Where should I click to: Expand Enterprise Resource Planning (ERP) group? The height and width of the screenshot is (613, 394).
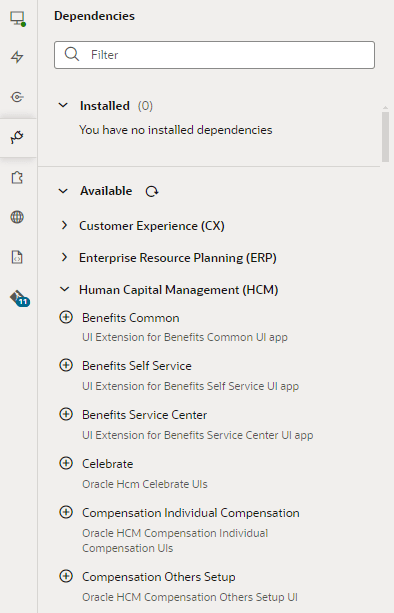[64, 257]
